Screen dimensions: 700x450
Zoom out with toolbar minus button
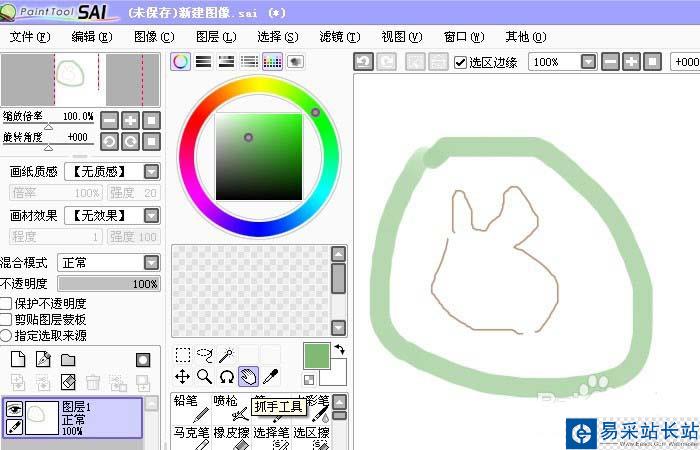click(610, 62)
